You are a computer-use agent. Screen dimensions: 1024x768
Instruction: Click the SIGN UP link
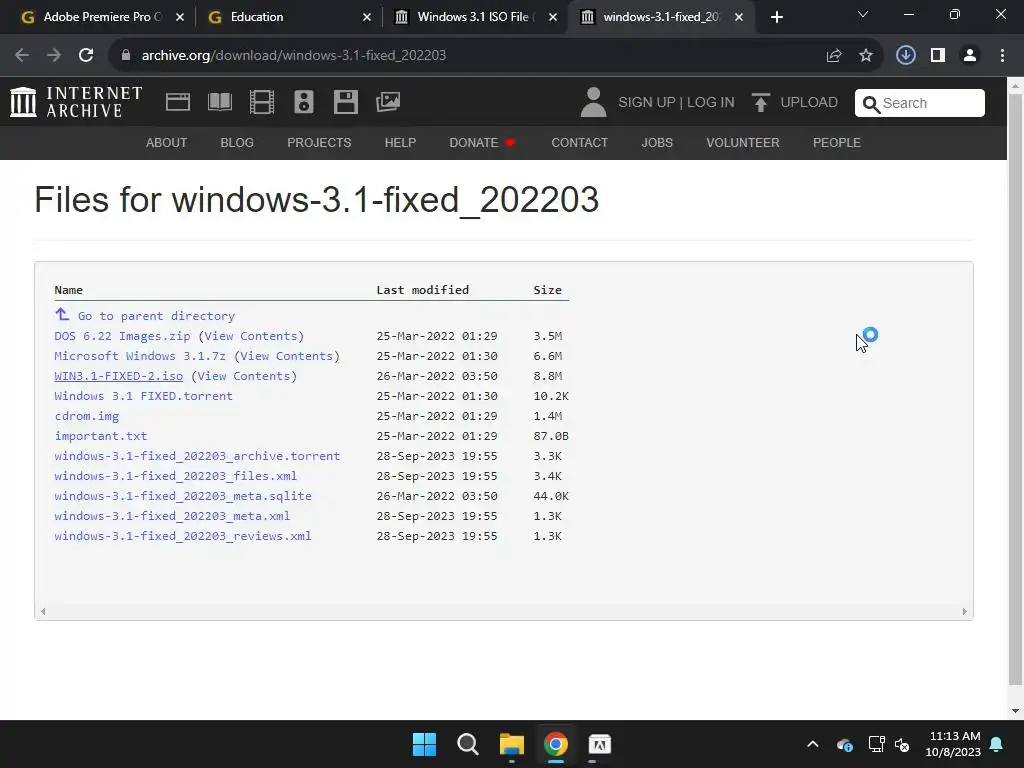coord(647,103)
